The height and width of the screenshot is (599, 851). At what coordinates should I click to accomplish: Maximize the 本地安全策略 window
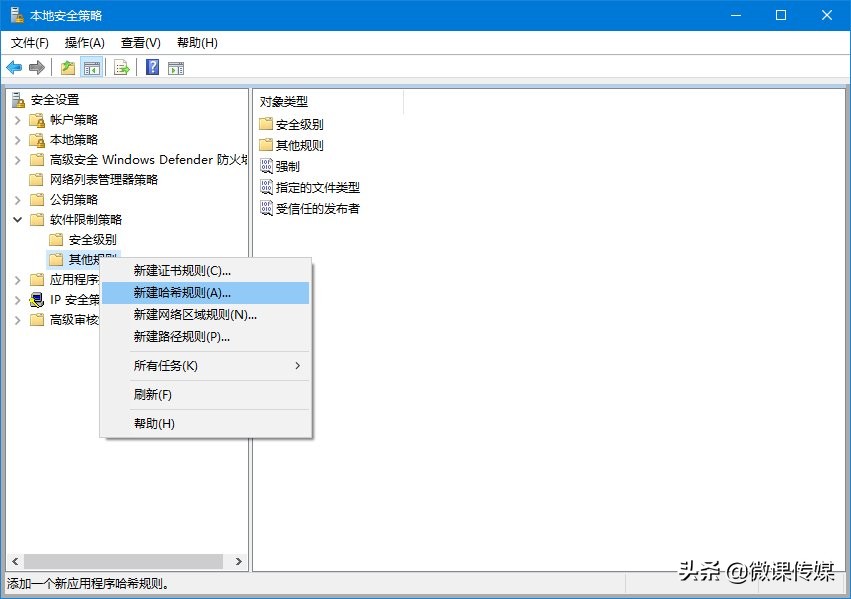781,15
